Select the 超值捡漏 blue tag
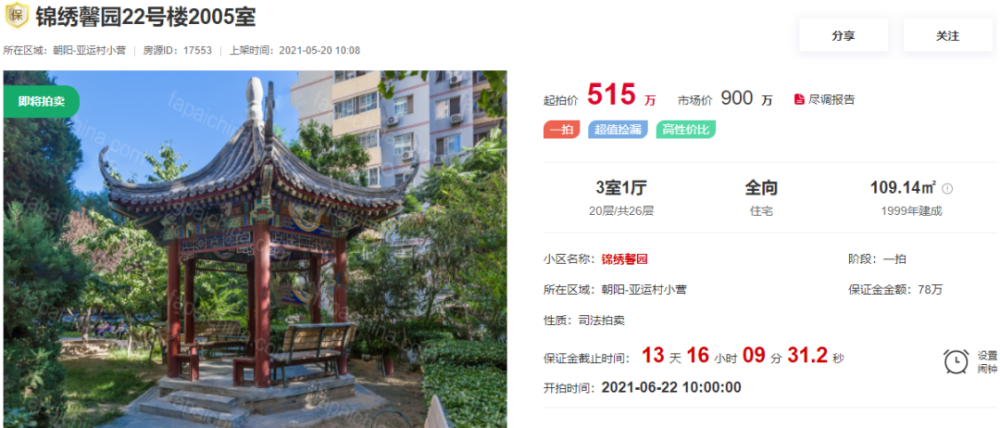The height and width of the screenshot is (428, 1000). [x=618, y=130]
